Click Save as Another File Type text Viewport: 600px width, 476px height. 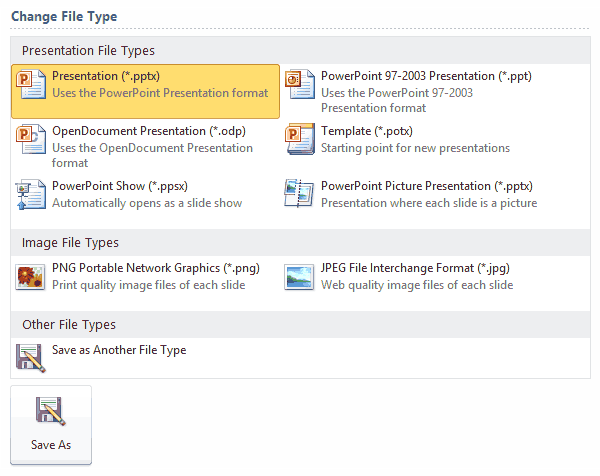119,350
